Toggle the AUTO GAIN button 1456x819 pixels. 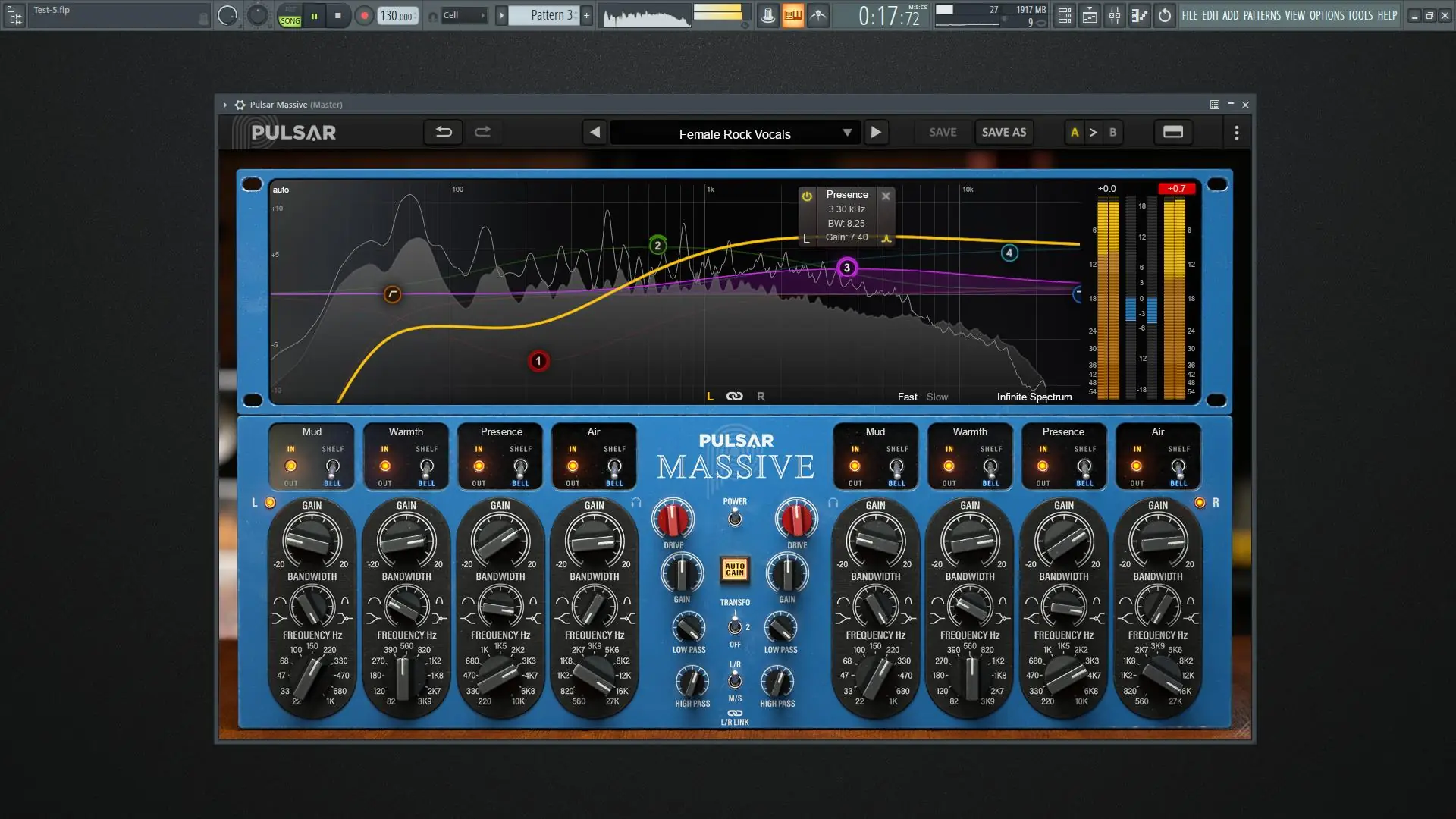[x=734, y=570]
